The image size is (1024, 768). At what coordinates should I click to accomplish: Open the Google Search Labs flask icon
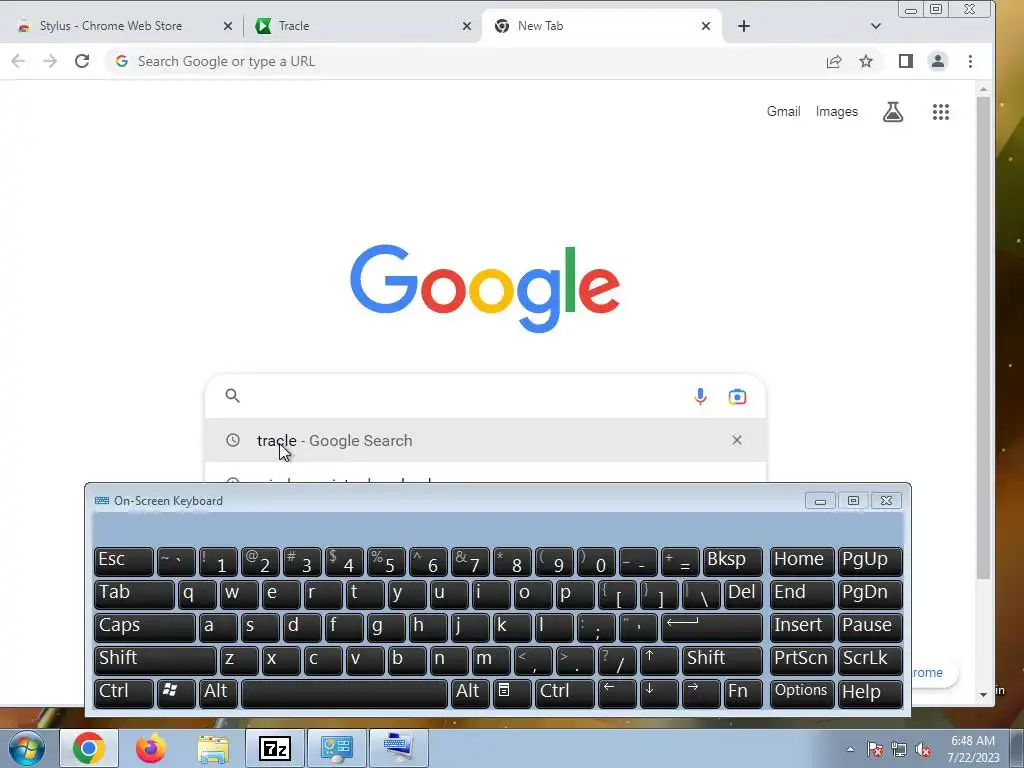893,112
